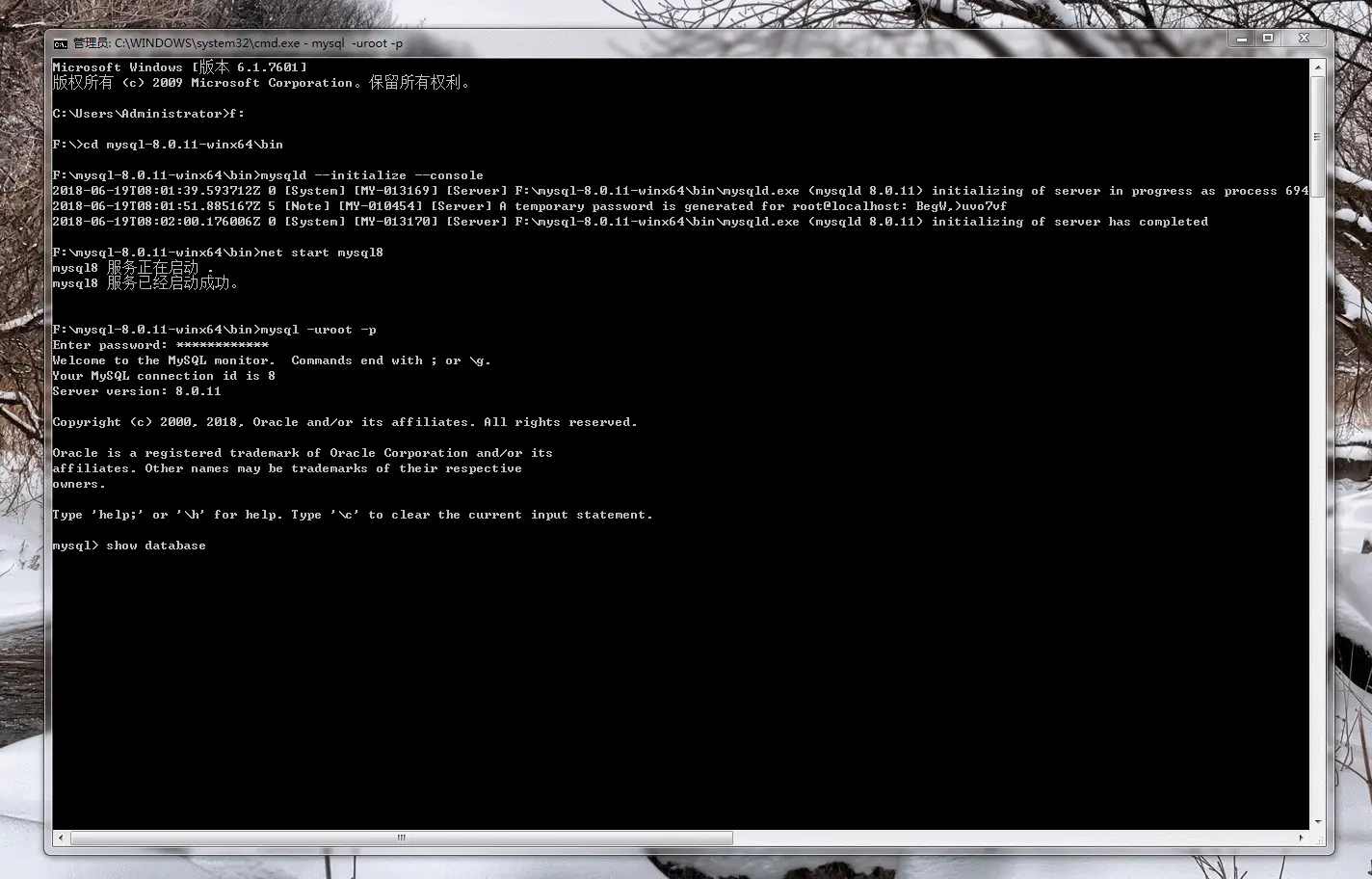
Task: Click the 'mysql> show database' prompt line
Action: [x=129, y=546]
